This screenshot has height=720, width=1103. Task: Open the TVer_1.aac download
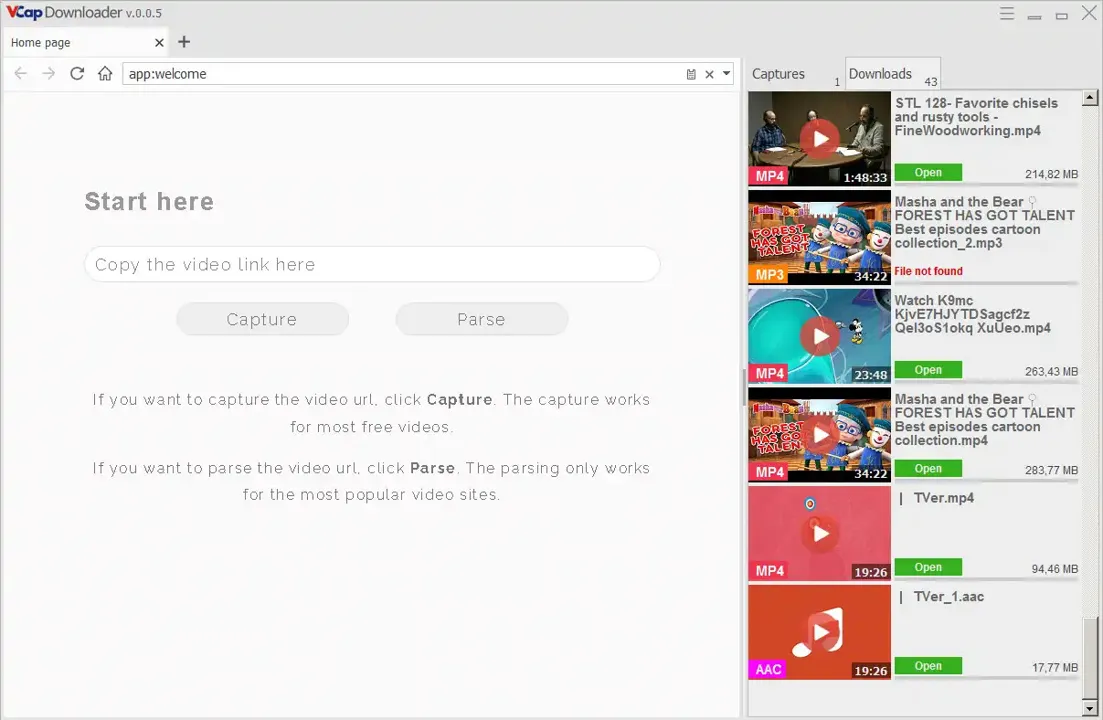(x=928, y=666)
